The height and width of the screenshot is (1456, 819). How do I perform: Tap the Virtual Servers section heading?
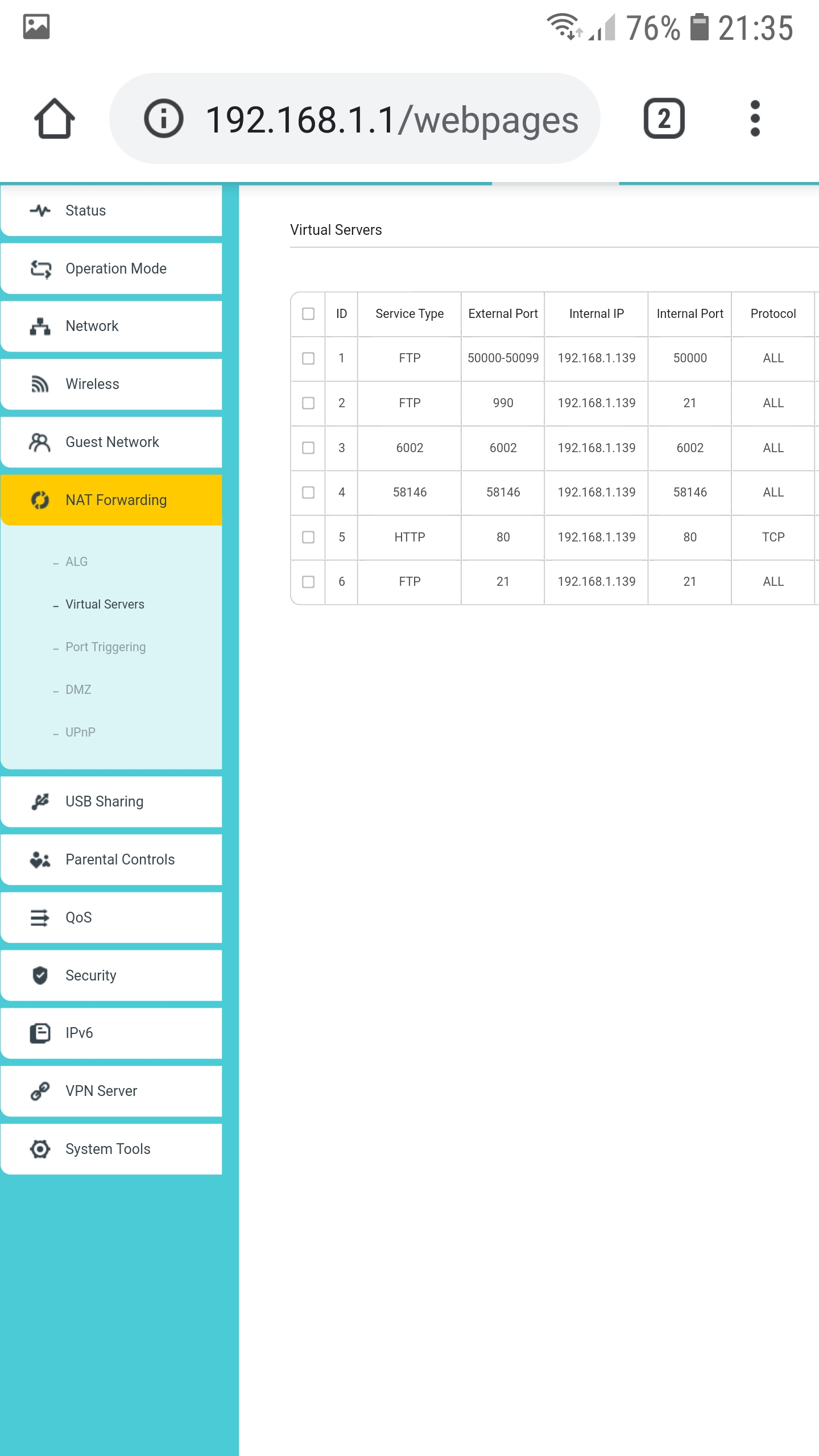[x=336, y=230]
